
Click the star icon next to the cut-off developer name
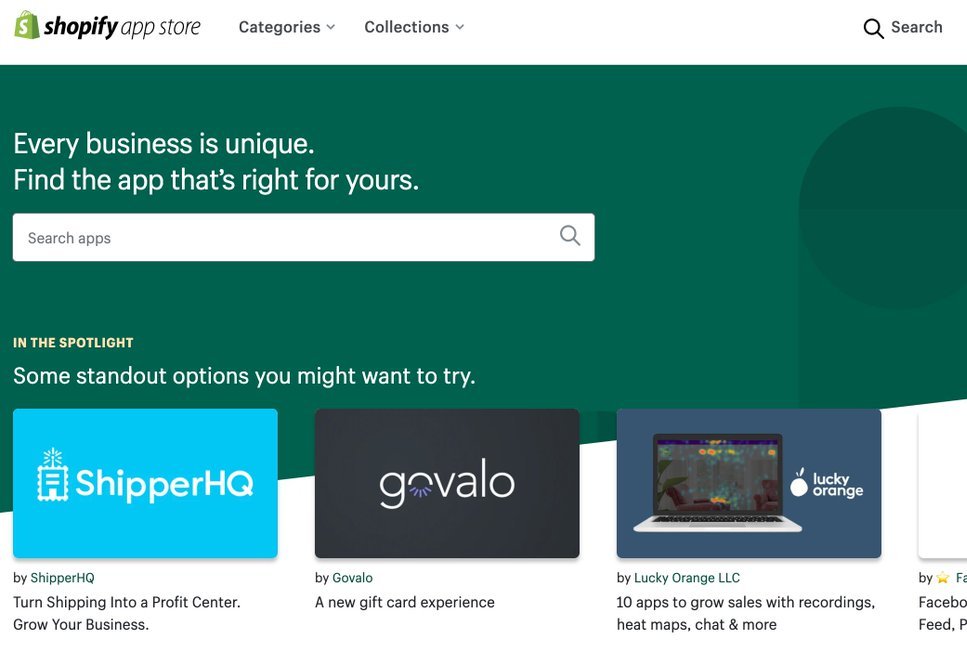(942, 578)
